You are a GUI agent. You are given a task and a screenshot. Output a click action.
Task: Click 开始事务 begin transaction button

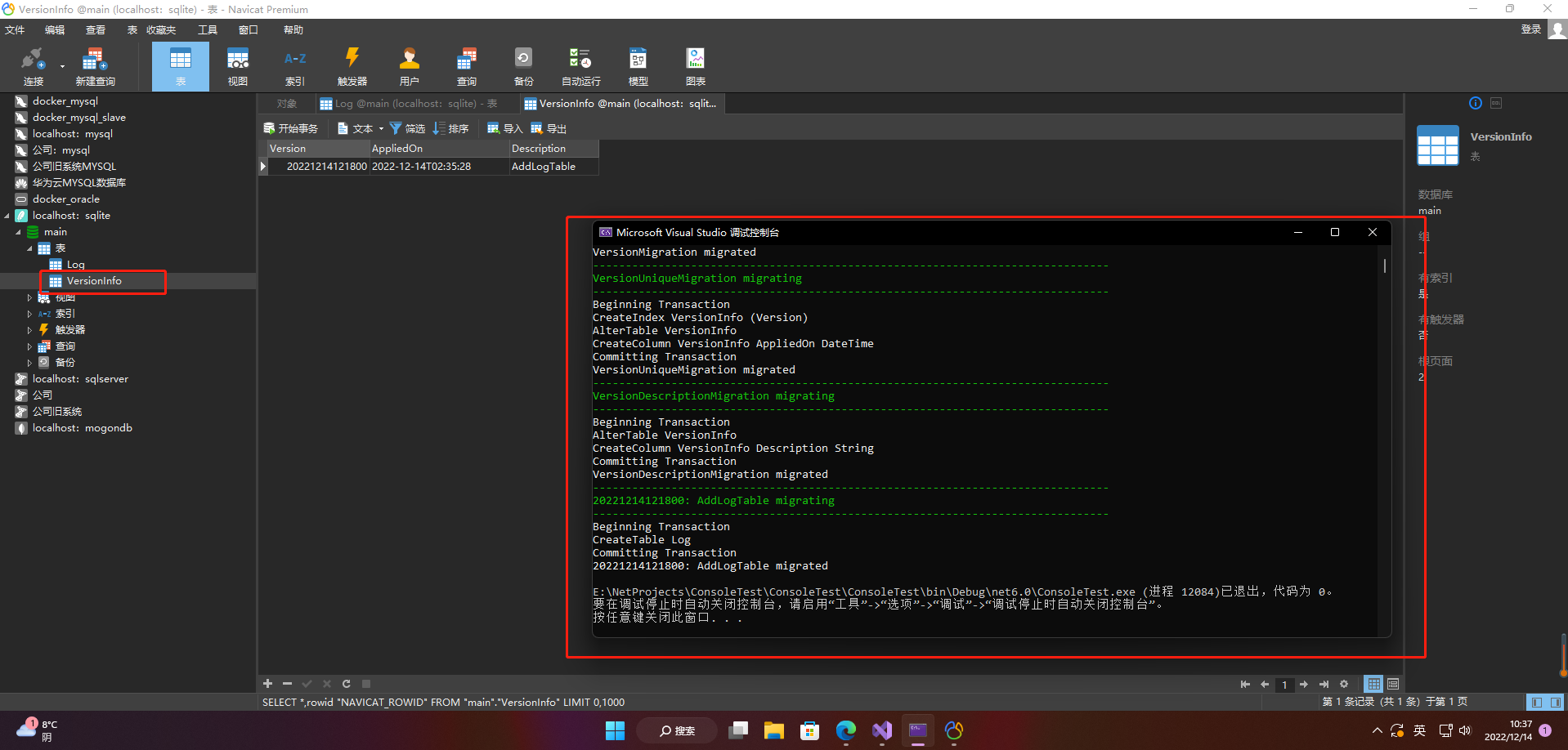(x=290, y=128)
